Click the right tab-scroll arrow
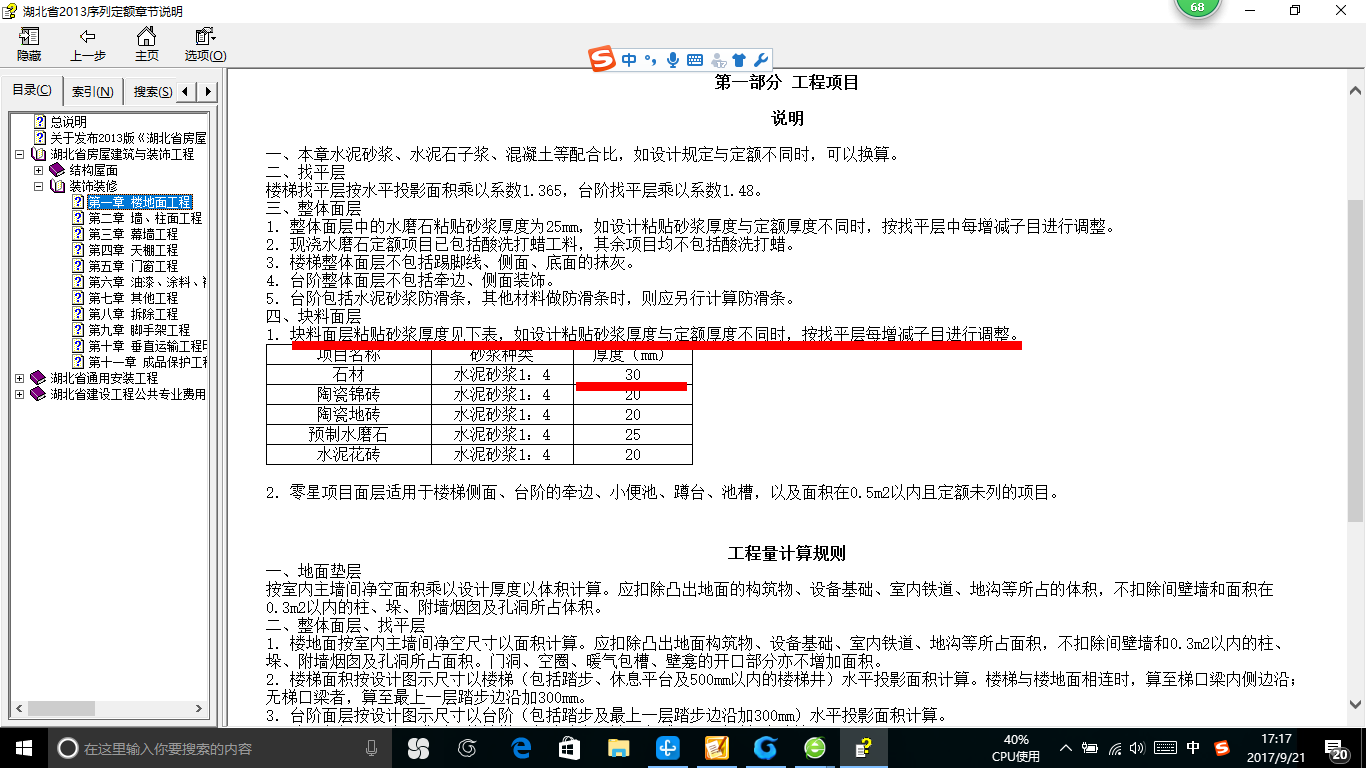Image resolution: width=1366 pixels, height=768 pixels. pos(207,92)
